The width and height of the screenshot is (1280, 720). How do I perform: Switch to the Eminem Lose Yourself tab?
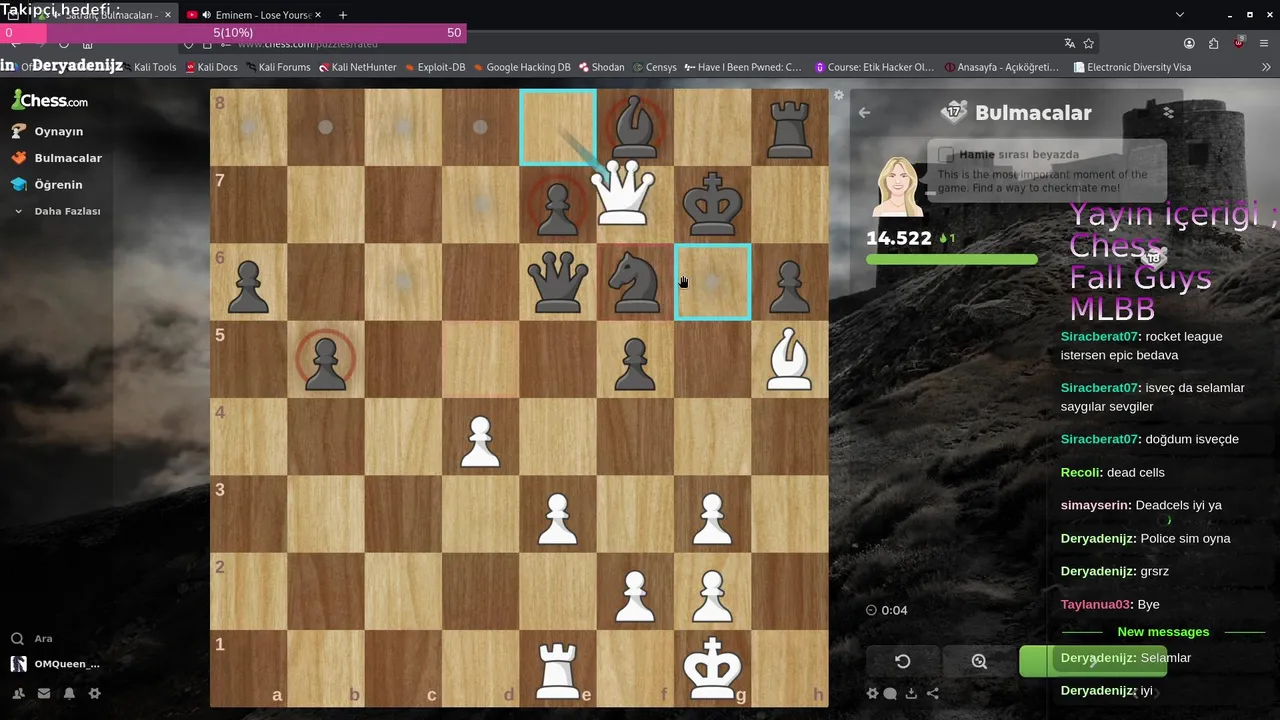255,15
